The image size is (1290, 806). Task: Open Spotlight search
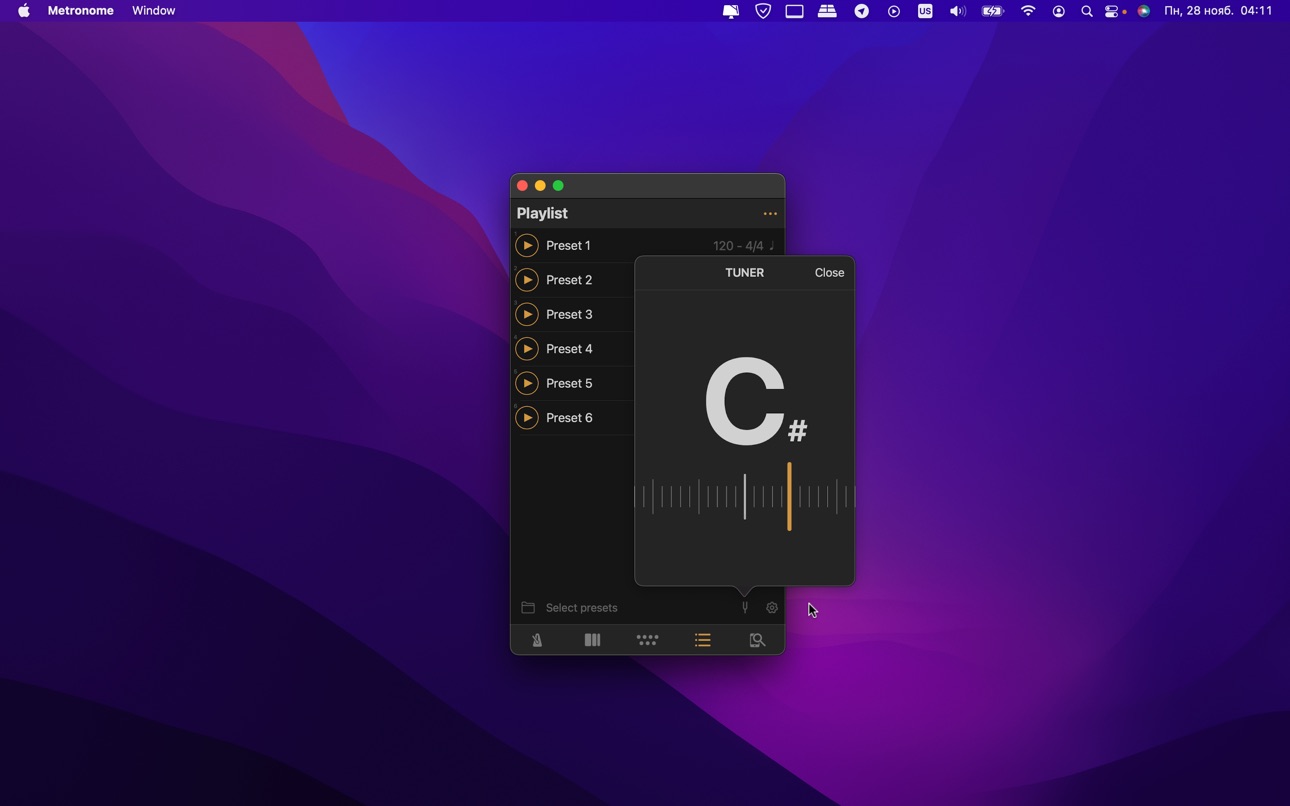[1087, 11]
